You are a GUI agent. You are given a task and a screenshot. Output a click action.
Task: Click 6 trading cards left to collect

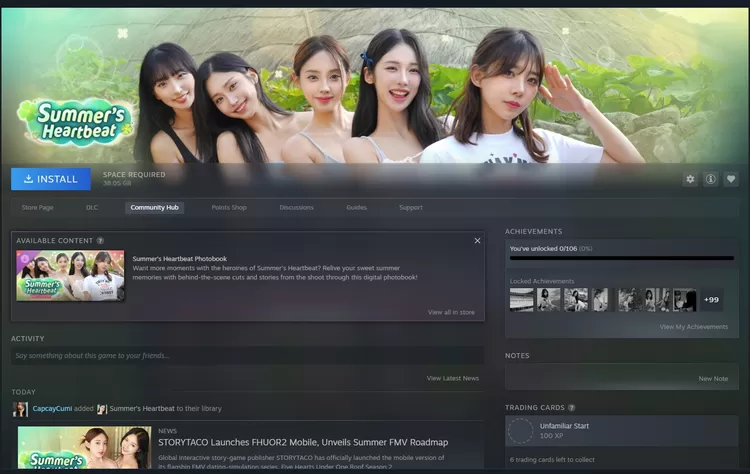552,460
